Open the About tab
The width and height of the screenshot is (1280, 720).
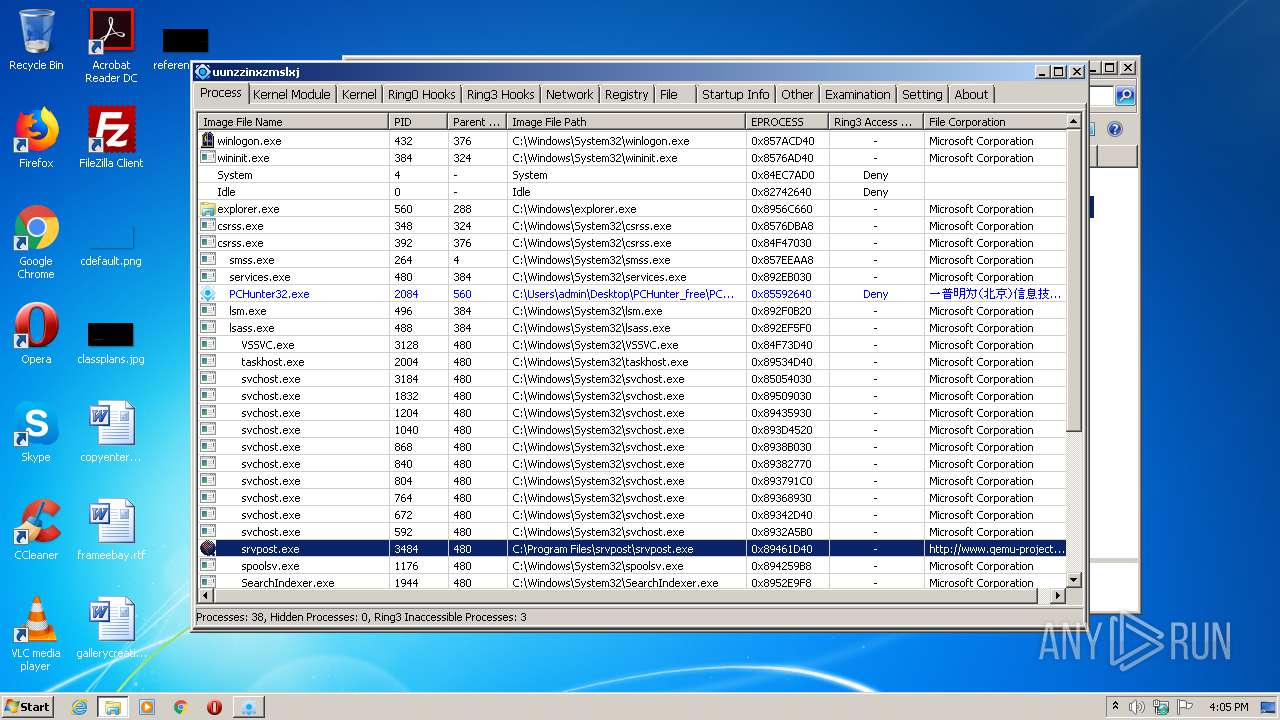[x=971, y=94]
